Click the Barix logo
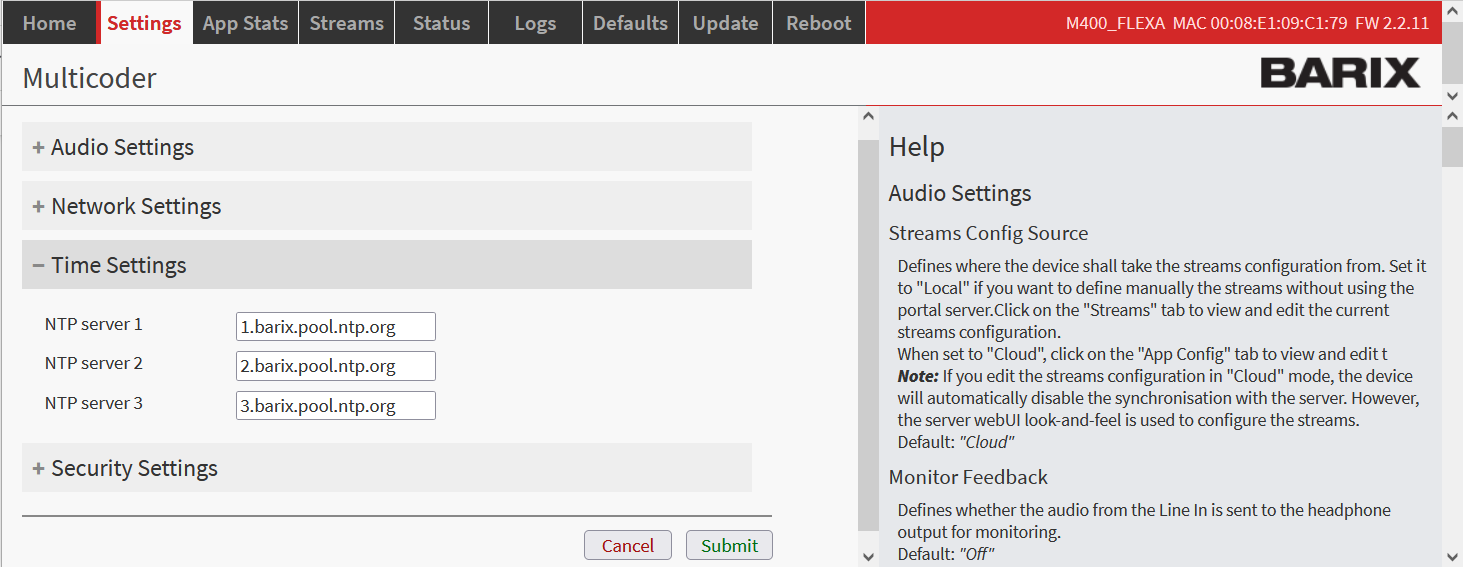The width and height of the screenshot is (1463, 567). 1339,73
